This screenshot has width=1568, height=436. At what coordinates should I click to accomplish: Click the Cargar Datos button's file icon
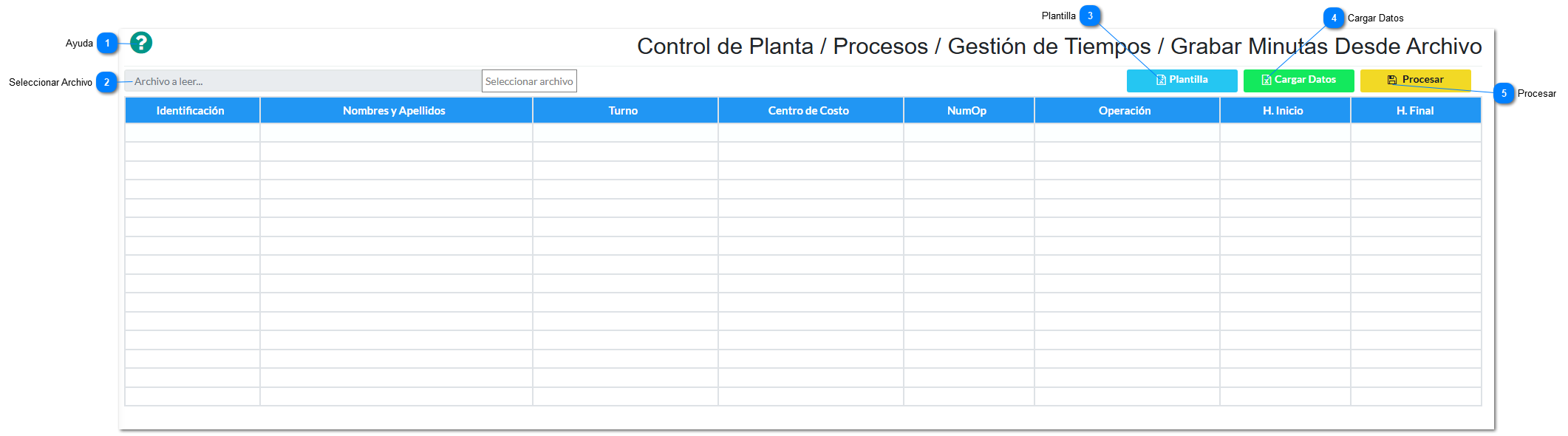[1267, 80]
